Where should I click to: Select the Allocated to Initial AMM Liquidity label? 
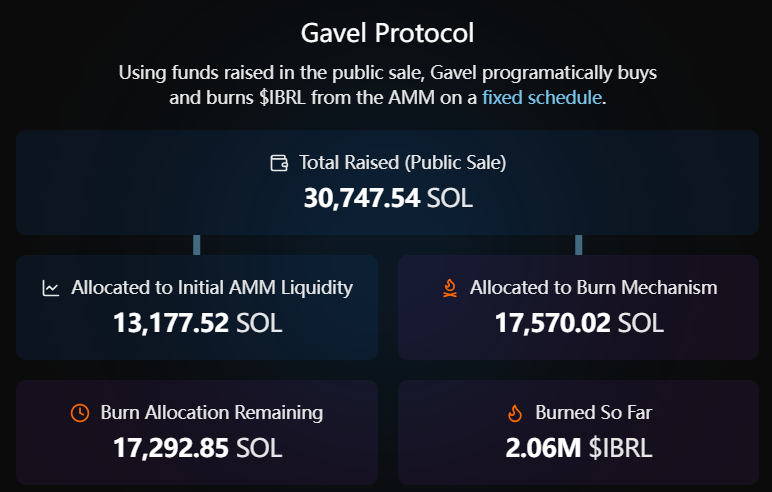click(x=212, y=288)
